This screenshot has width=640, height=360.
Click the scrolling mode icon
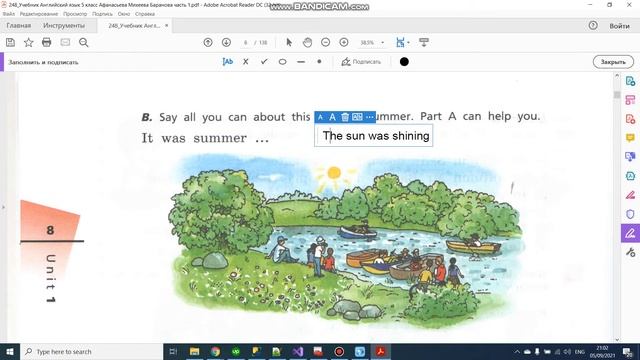pos(424,42)
